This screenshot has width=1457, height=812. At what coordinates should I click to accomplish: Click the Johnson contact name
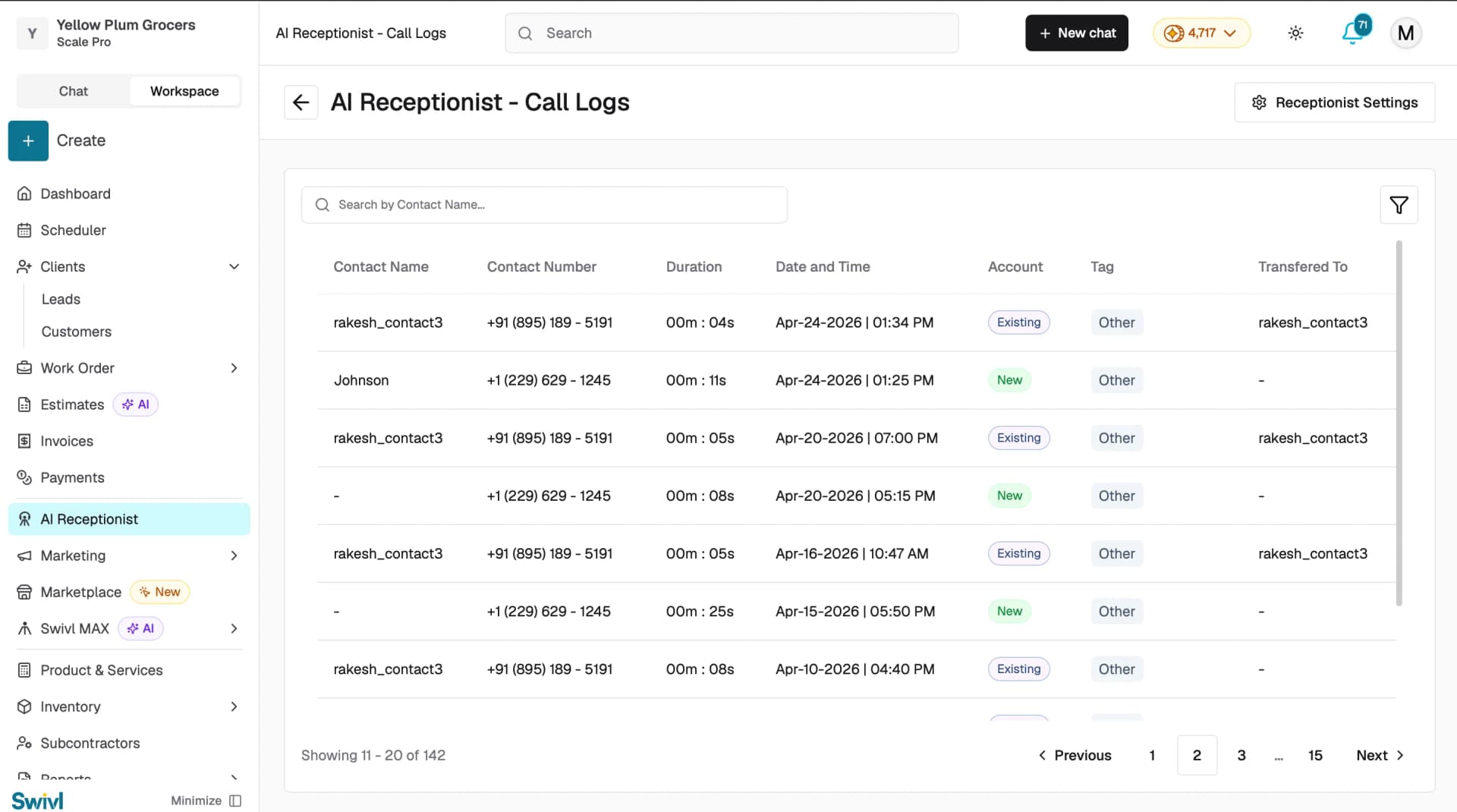pos(361,380)
